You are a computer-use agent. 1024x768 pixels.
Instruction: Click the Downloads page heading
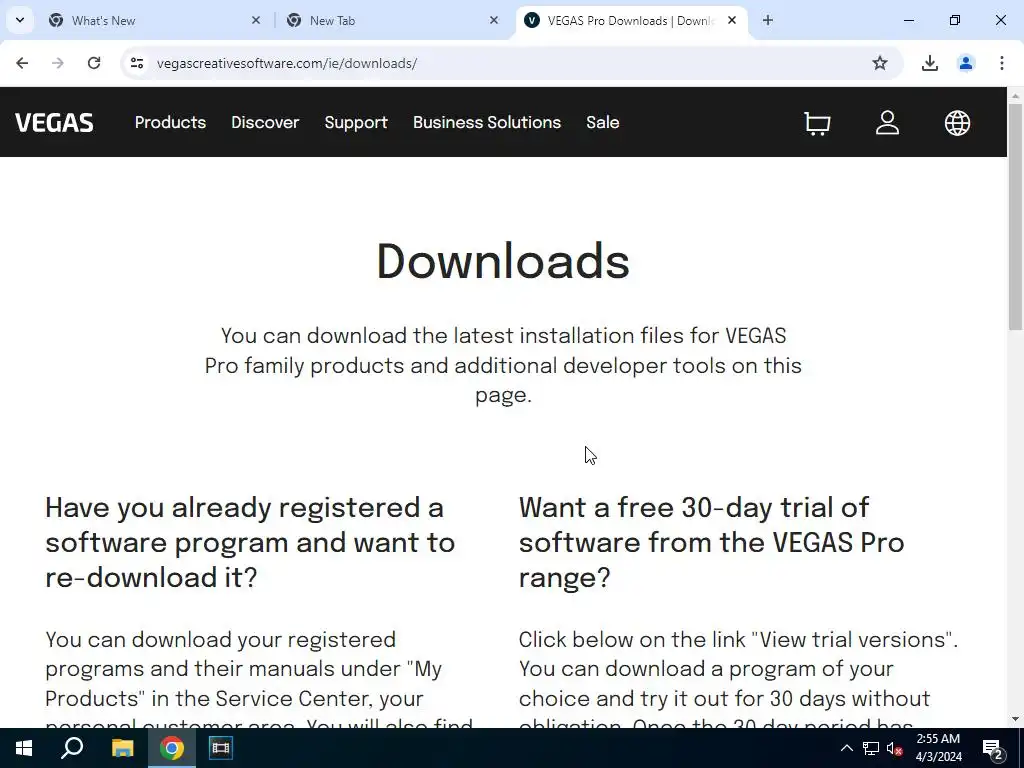(x=503, y=261)
